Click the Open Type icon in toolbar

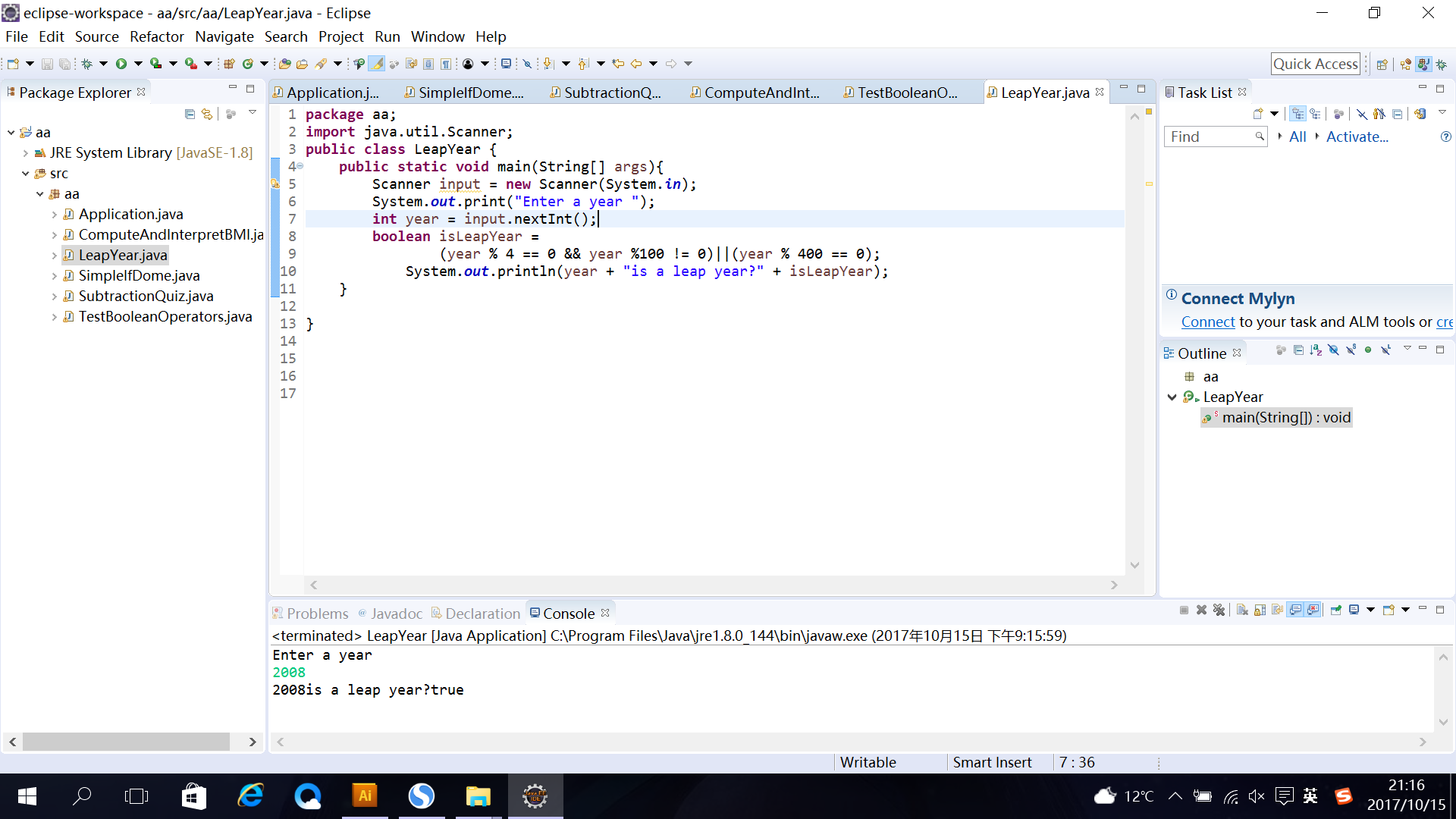point(285,64)
